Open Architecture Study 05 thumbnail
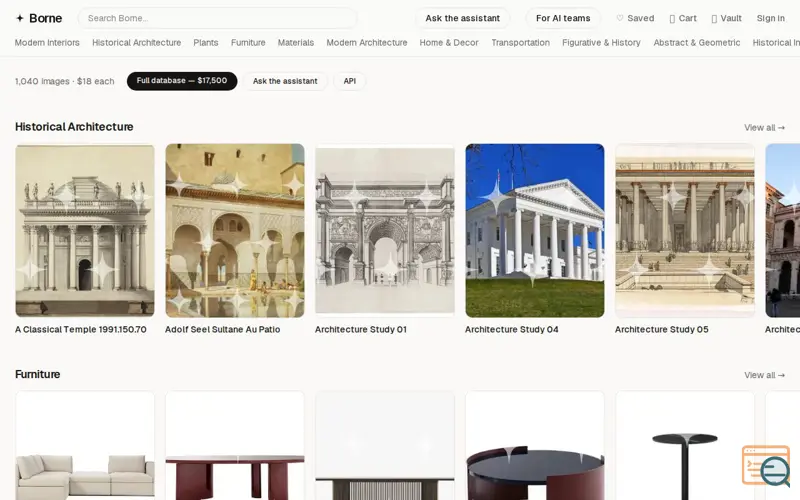The height and width of the screenshot is (500, 800). (685, 231)
